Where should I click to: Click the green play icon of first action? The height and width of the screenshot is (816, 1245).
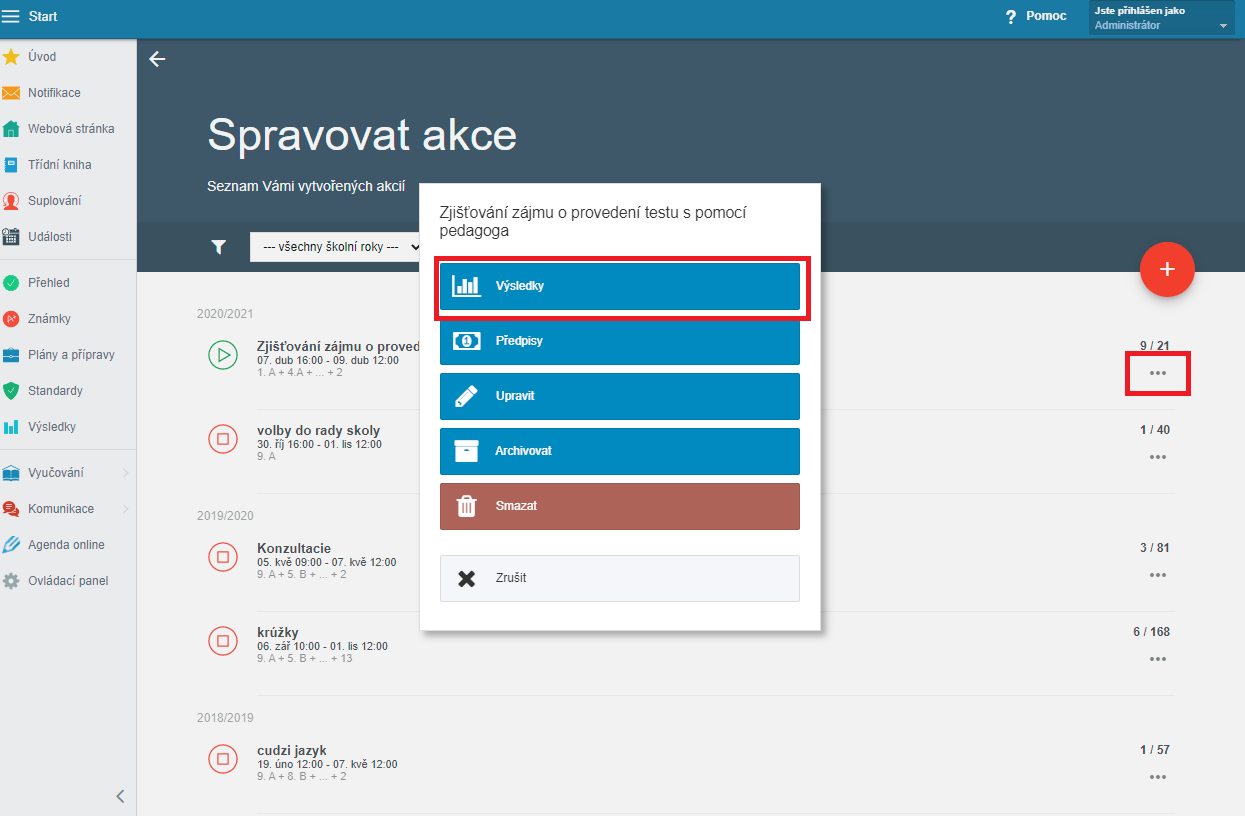coord(223,355)
